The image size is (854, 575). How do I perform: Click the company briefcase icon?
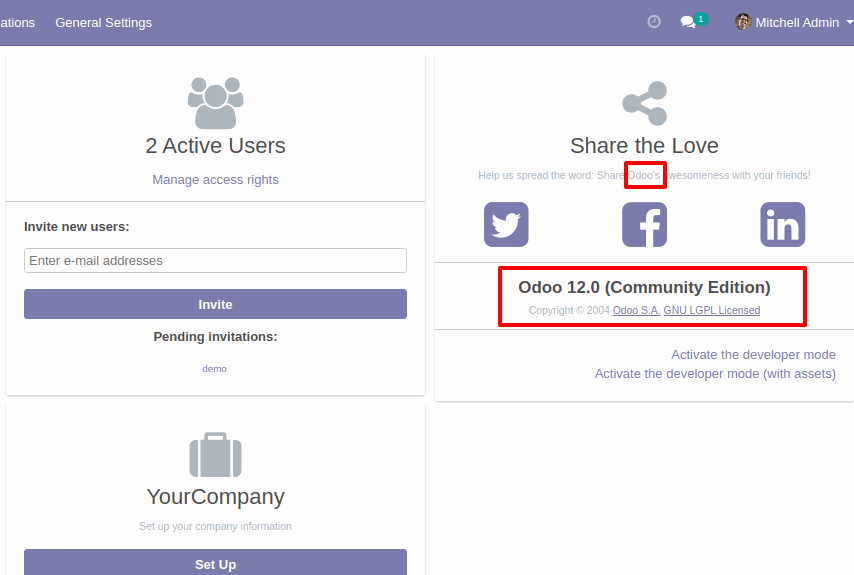215,455
